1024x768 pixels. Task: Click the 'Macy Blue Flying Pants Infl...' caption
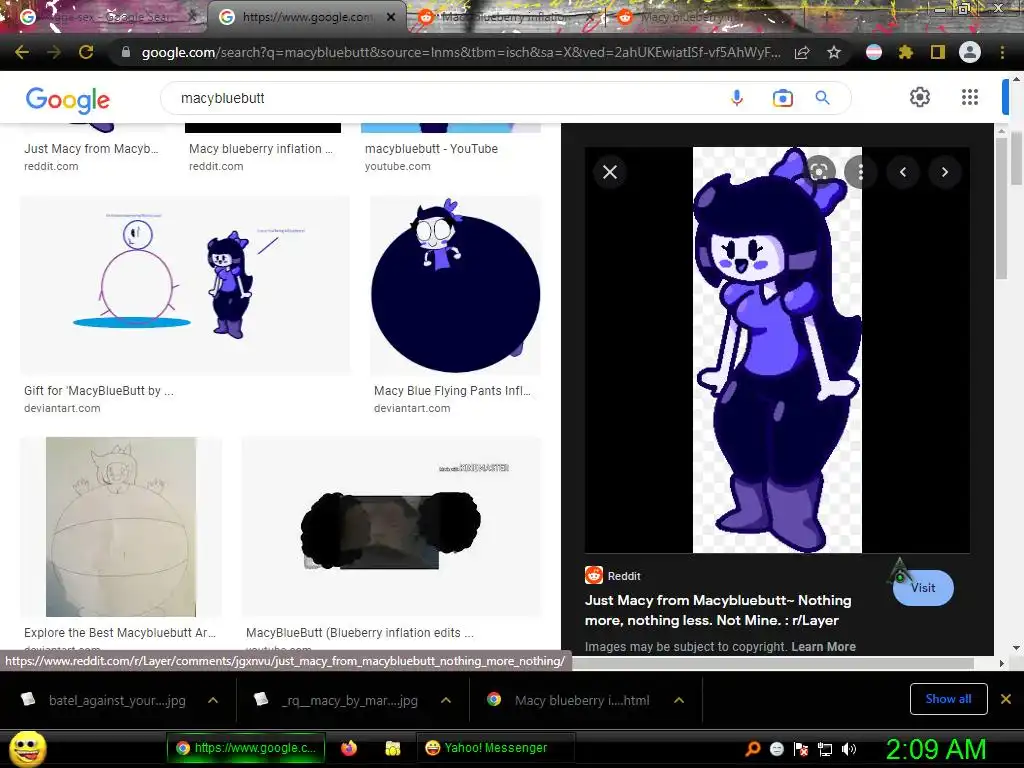(x=452, y=391)
